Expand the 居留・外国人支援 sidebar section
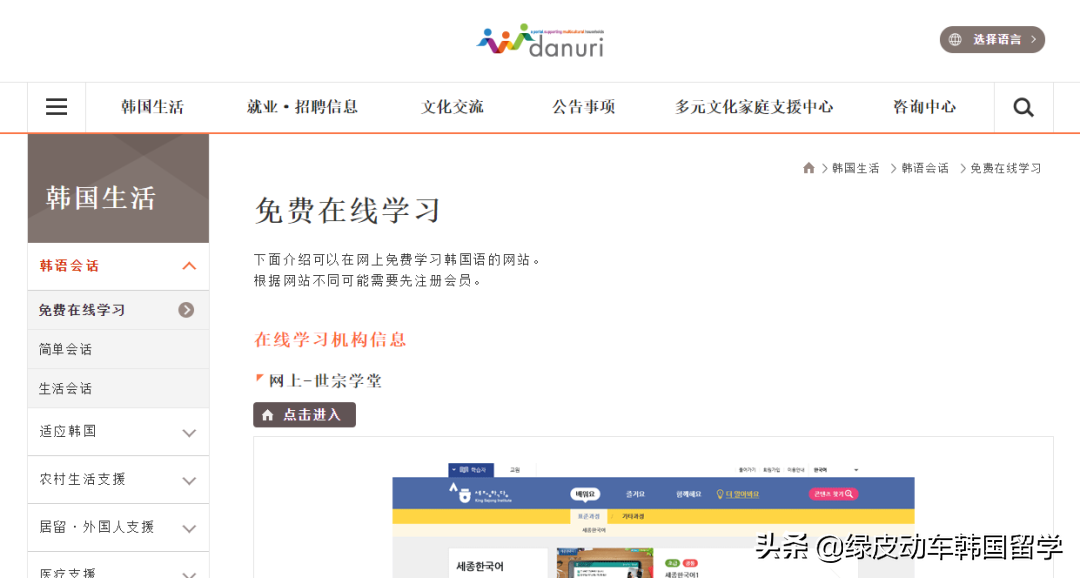Image resolution: width=1080 pixels, height=578 pixels. click(189, 528)
